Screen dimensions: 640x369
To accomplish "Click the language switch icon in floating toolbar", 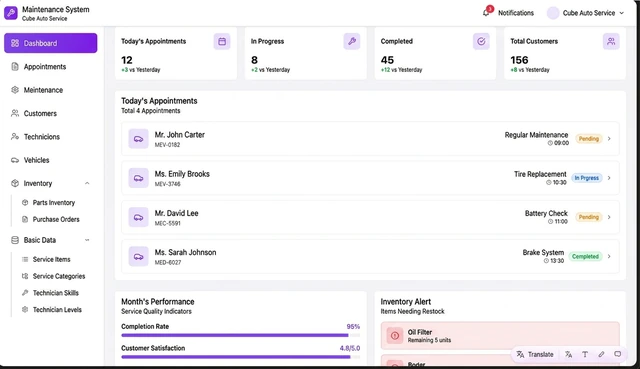I will (569, 354).
